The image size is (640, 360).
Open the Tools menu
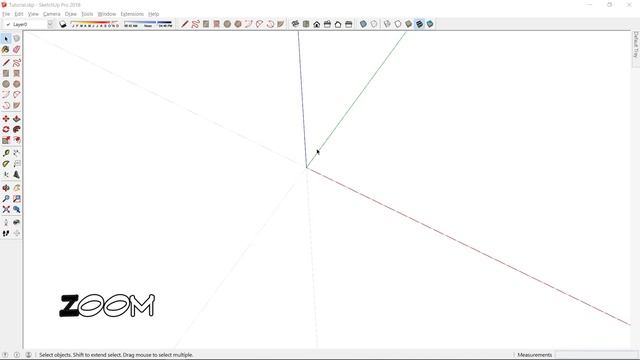[x=87, y=14]
